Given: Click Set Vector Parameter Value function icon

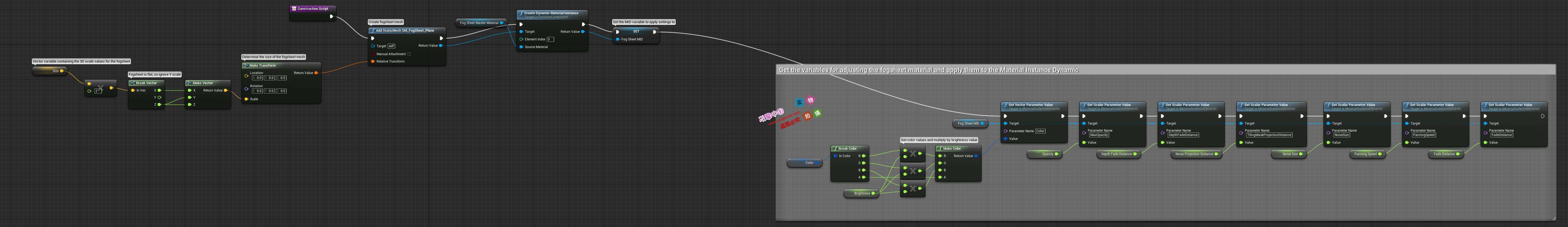Looking at the screenshot, I should (1006, 105).
